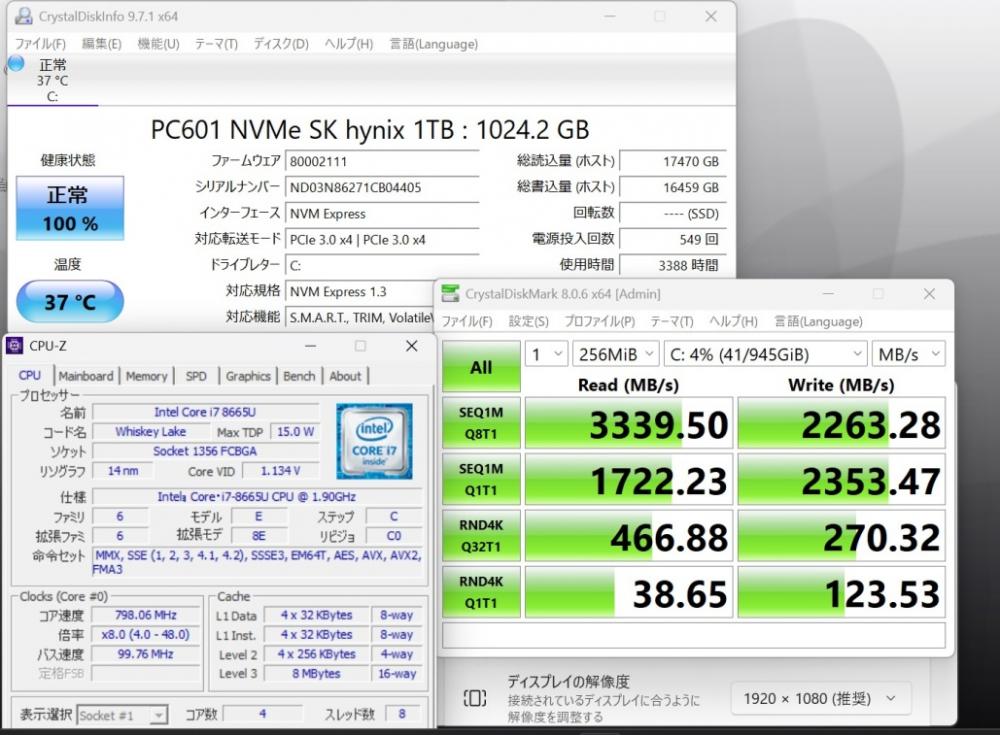
Task: Open ファイル(F) menu in CrystalDiskInfo
Action: point(40,43)
